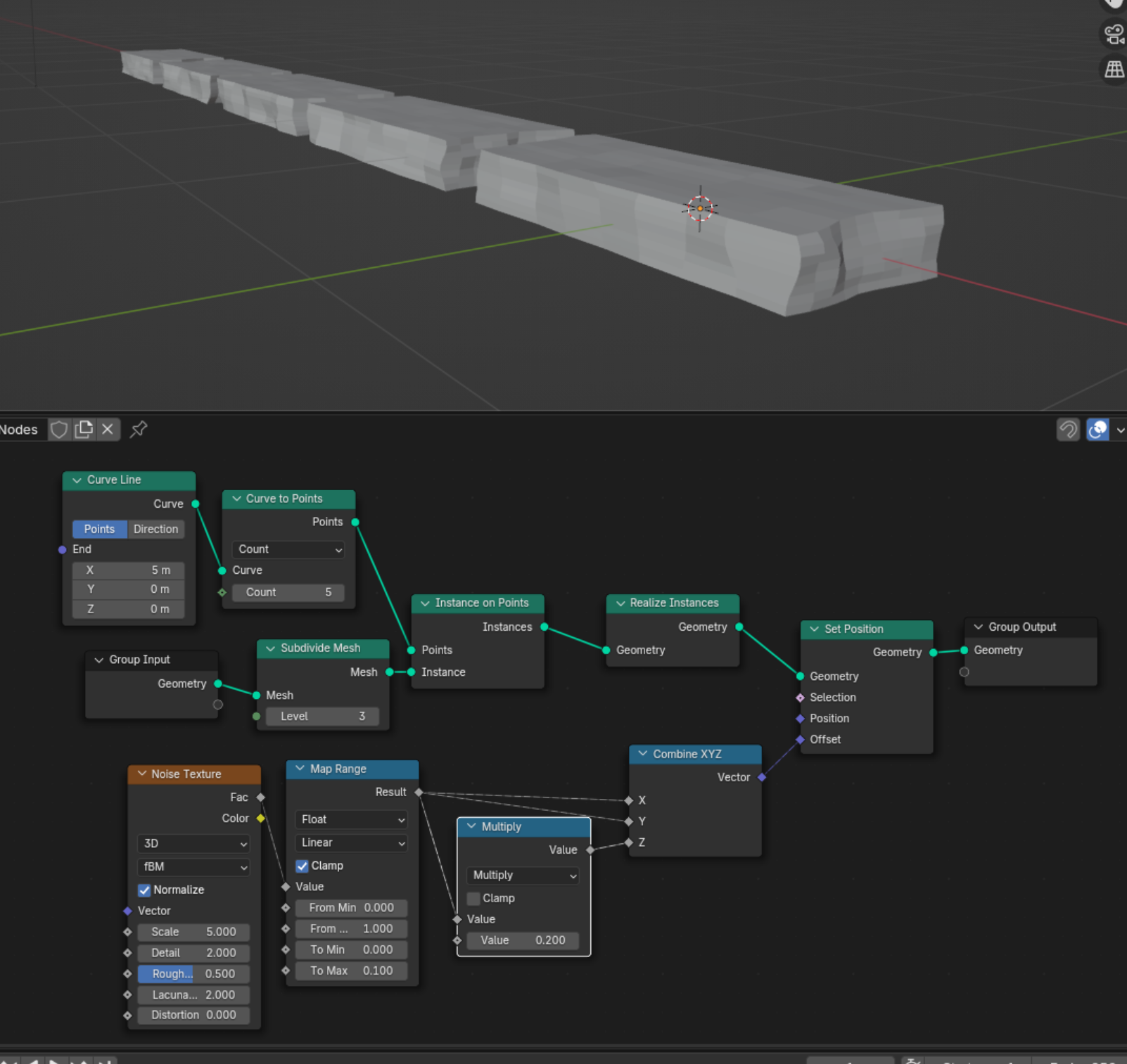Click the Roughness slider in Noise Texture

[193, 973]
